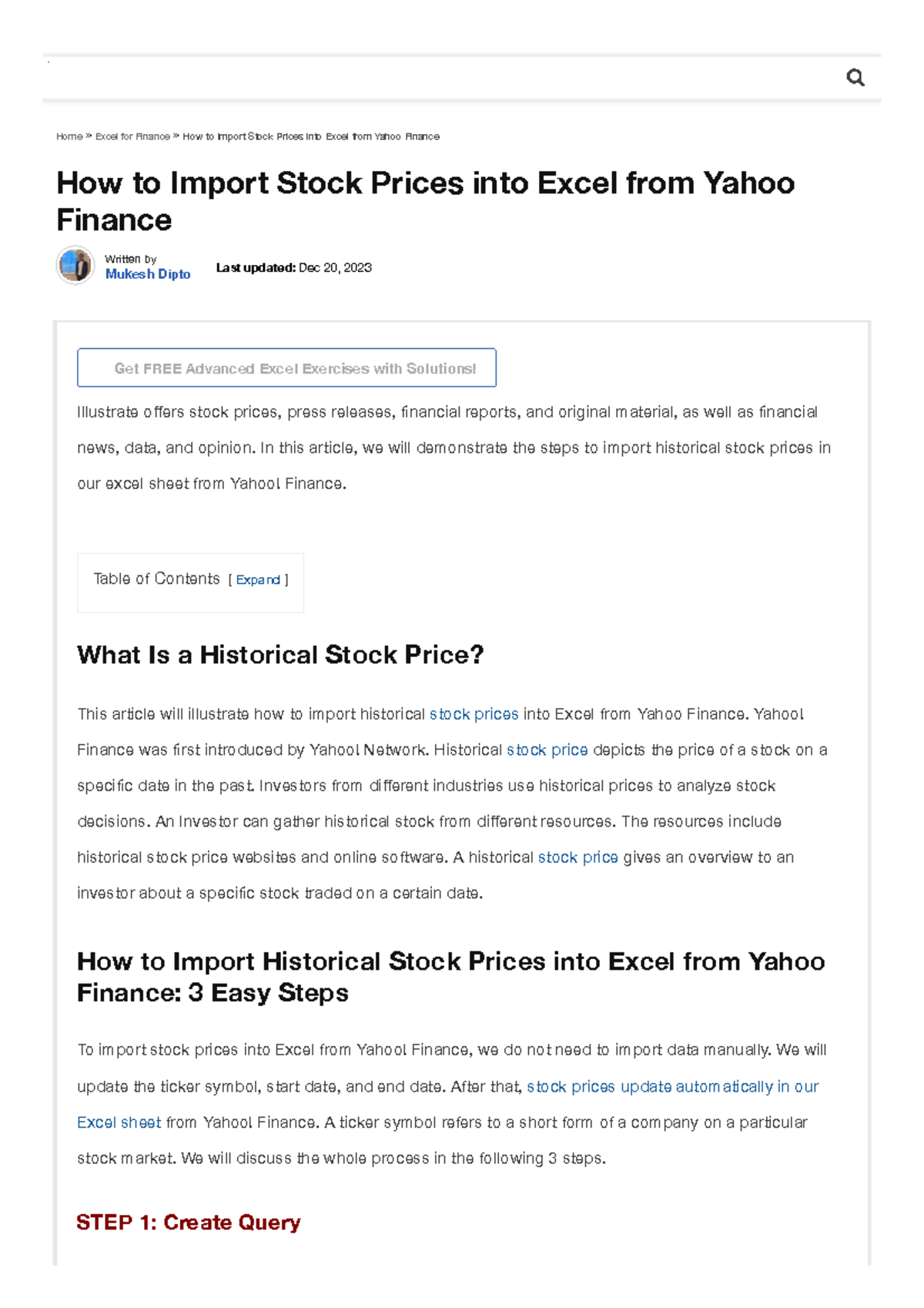This screenshot has height=1308, width=924.
Task: Collapse the Table of Contents box
Action: coord(259,579)
